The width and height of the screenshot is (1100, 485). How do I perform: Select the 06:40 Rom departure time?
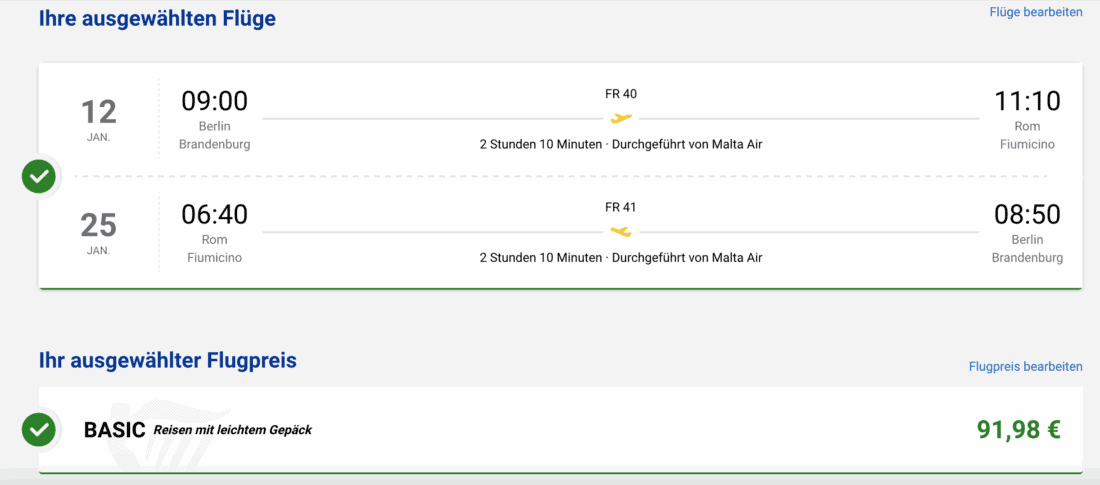[214, 215]
